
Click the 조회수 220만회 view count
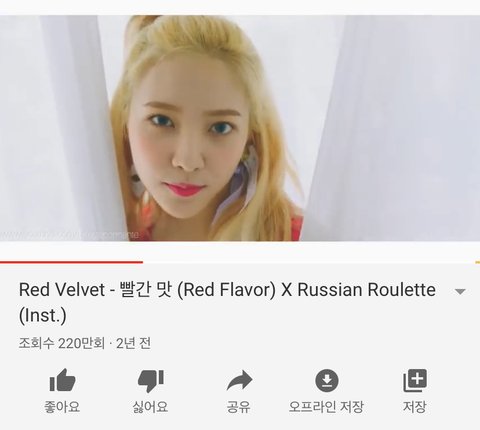[x=62, y=343]
